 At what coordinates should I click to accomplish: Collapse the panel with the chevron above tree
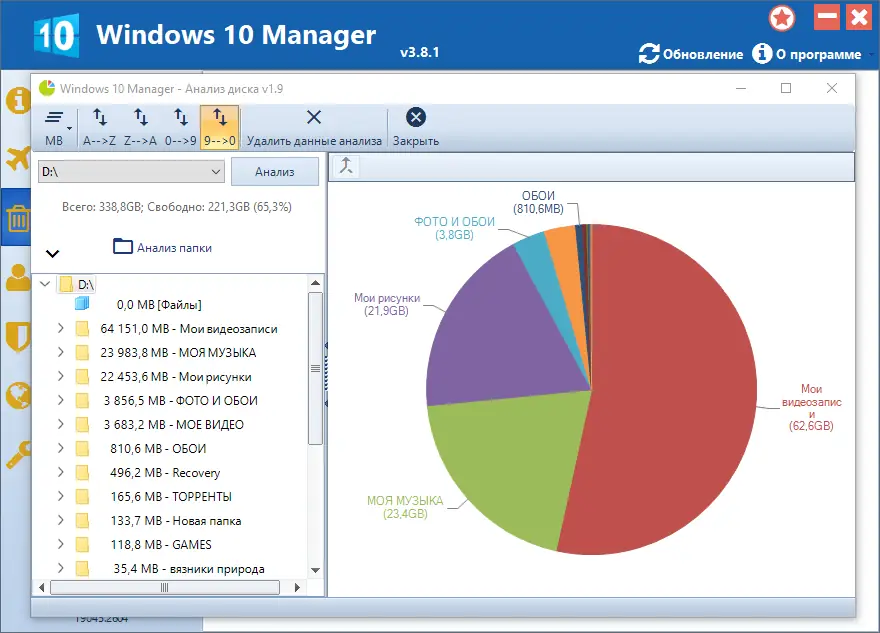[x=52, y=254]
